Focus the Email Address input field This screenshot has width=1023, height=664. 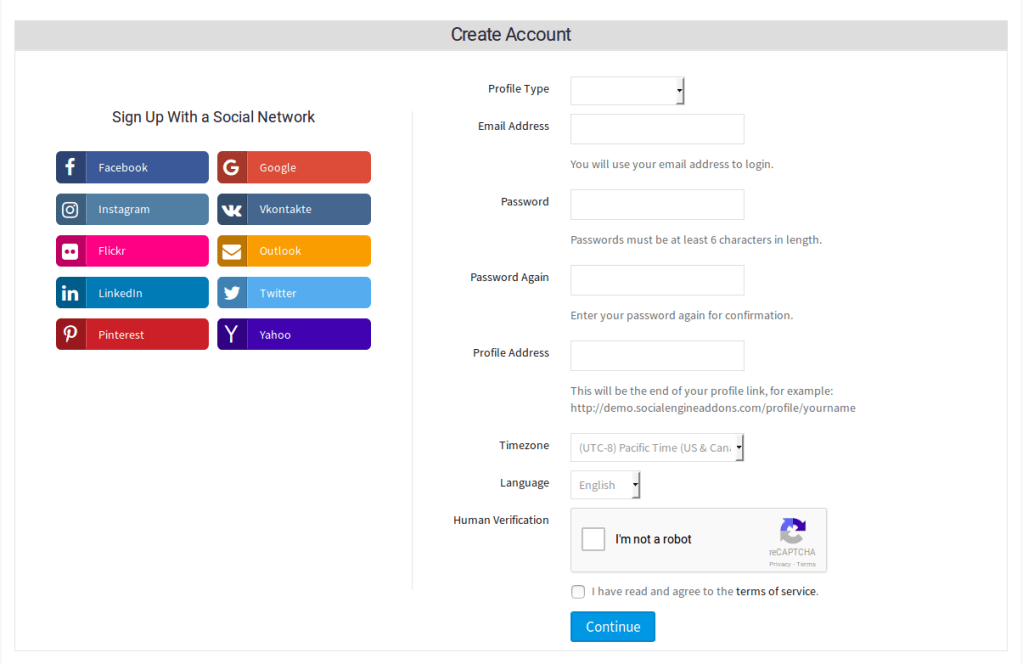(657, 129)
